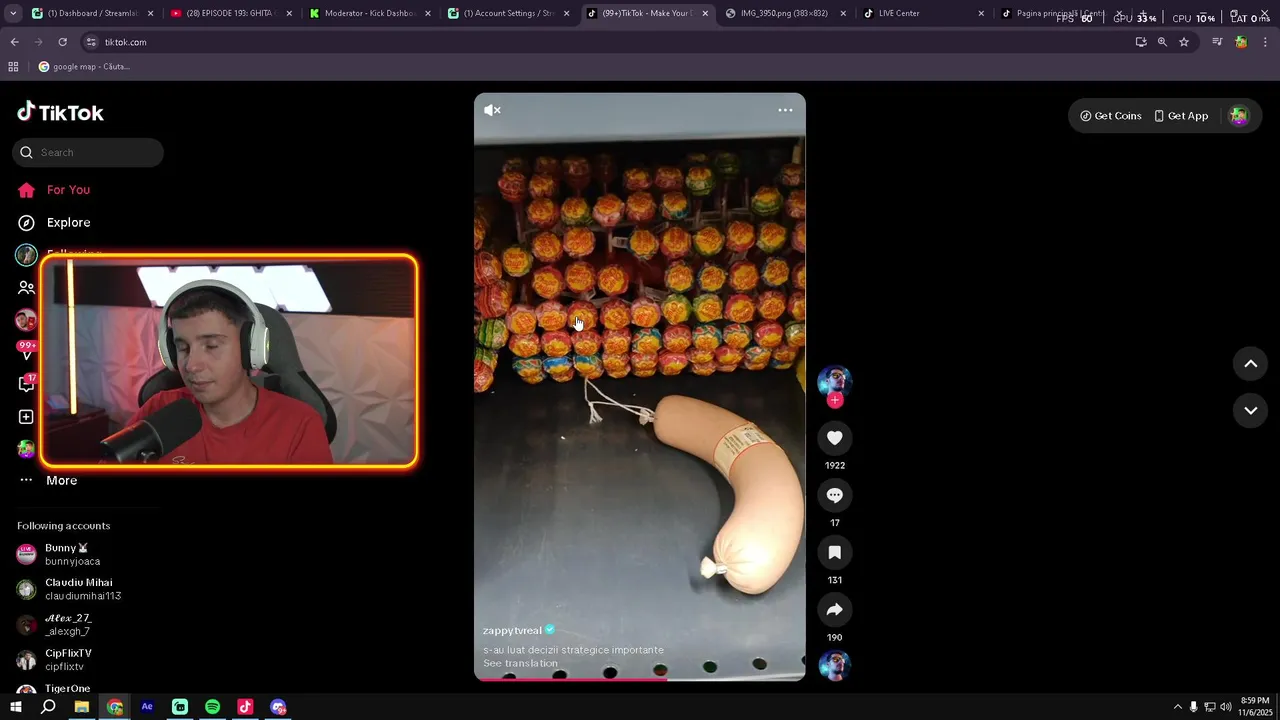
Task: Open browser zoom magnifier icon
Action: [x=1162, y=42]
